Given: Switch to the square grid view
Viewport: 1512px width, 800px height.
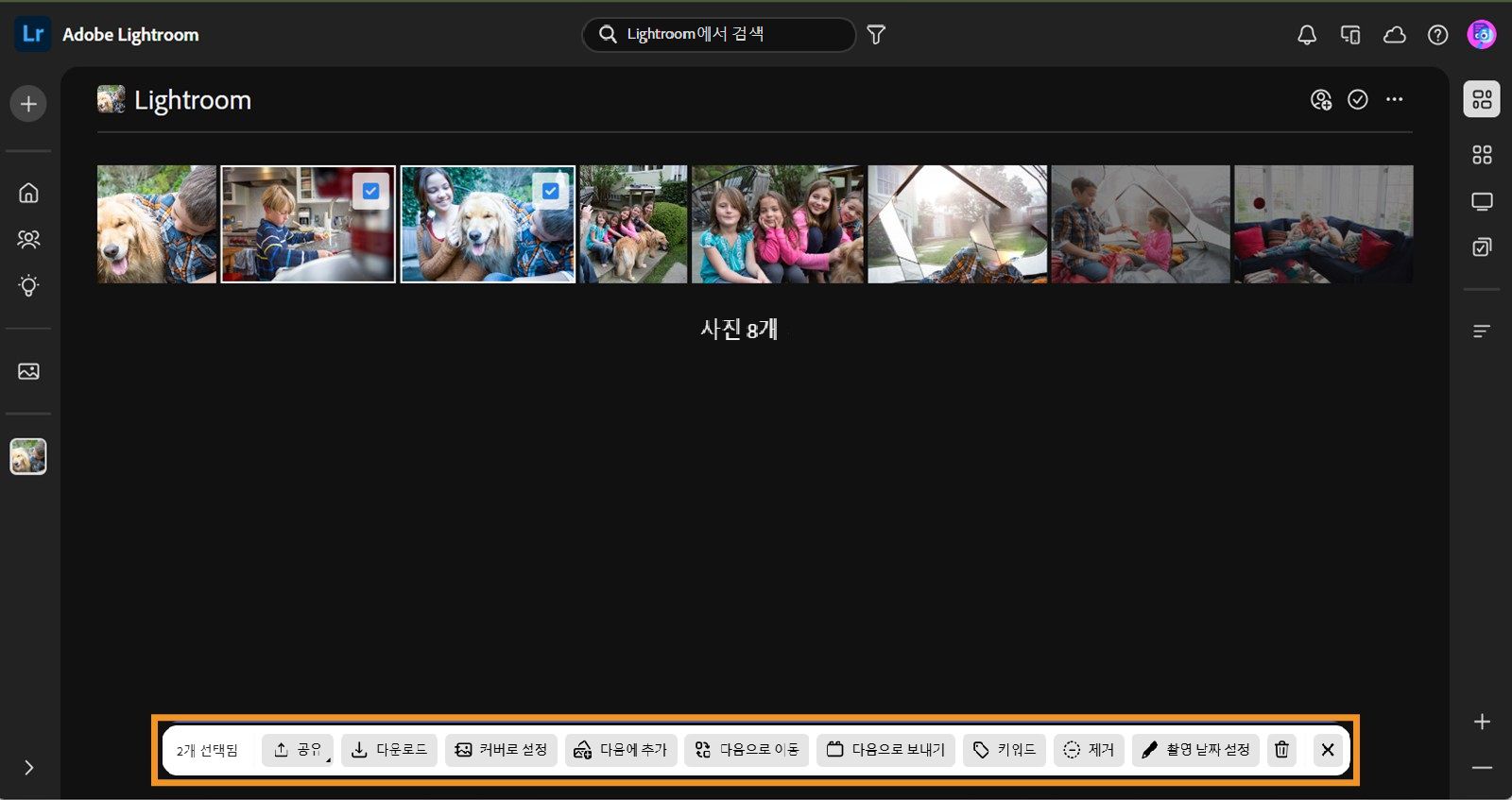Looking at the screenshot, I should pos(1482,155).
